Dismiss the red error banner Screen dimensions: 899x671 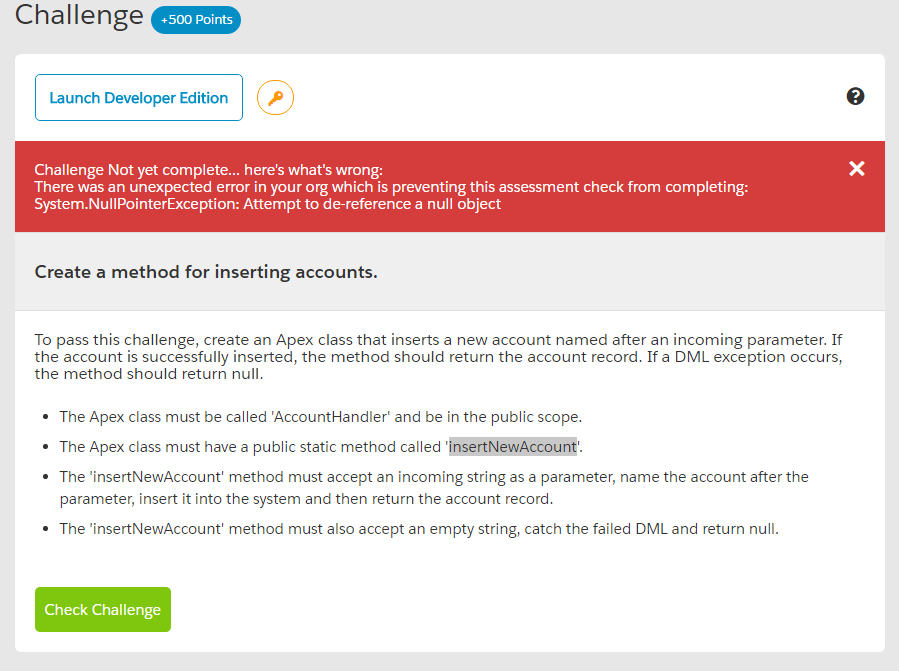pyautogui.click(x=856, y=168)
